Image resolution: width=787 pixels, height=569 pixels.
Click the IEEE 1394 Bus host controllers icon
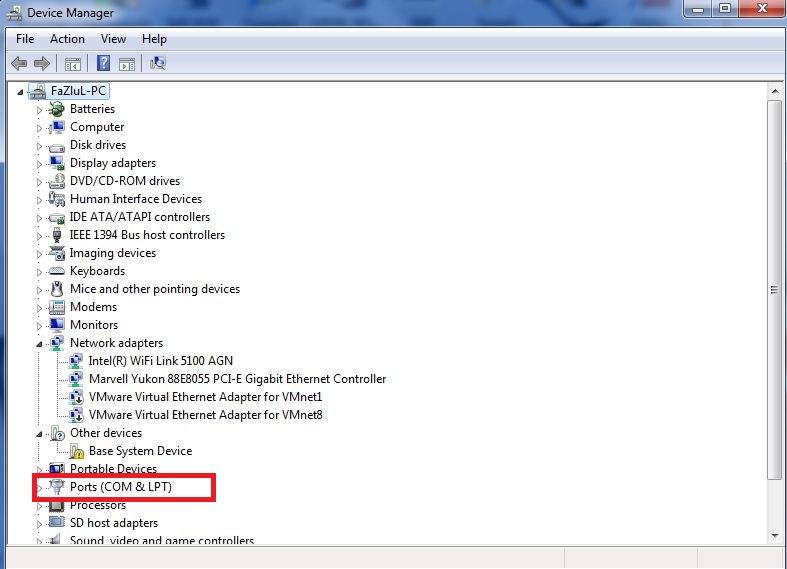[57, 235]
